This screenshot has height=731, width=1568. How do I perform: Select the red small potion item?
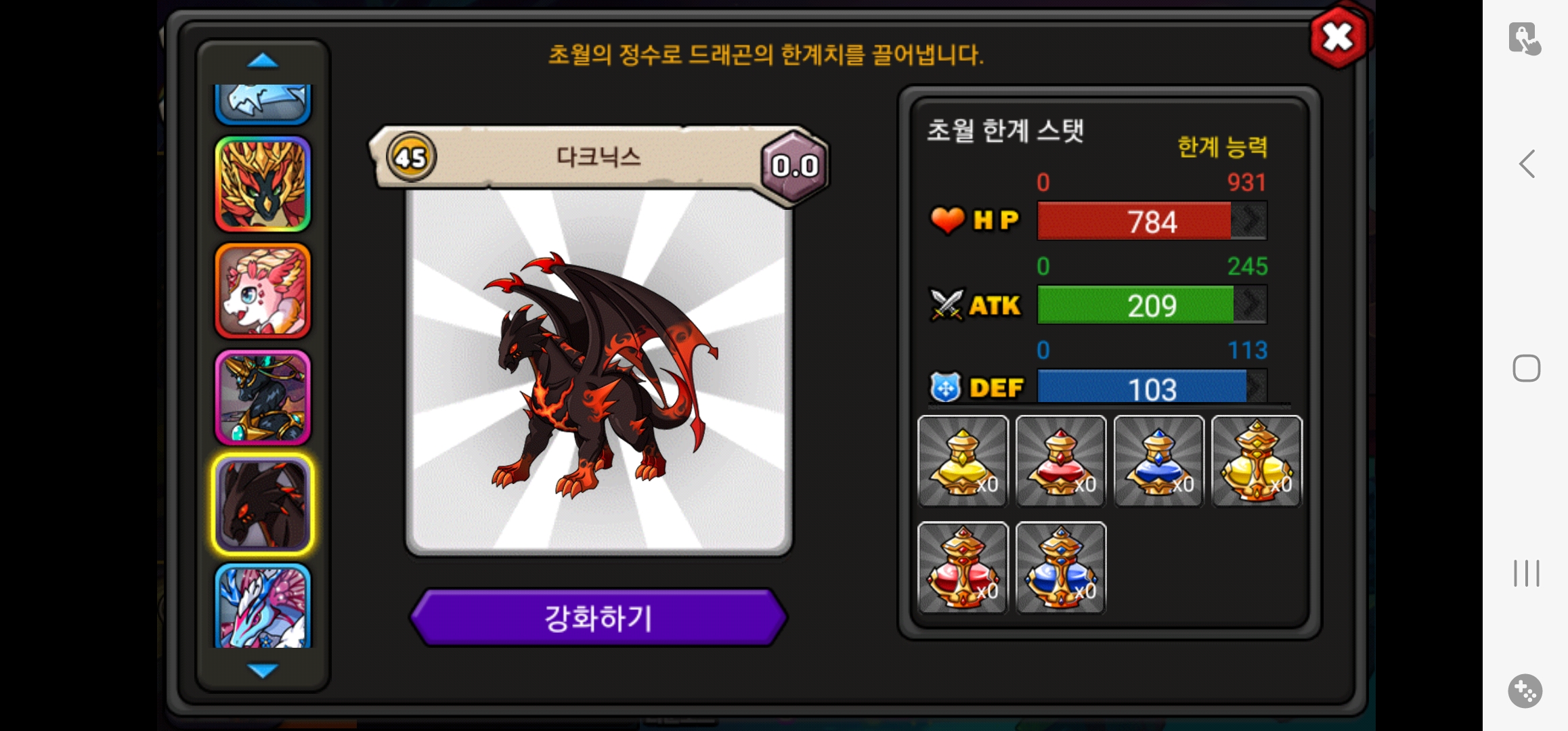coord(1060,461)
